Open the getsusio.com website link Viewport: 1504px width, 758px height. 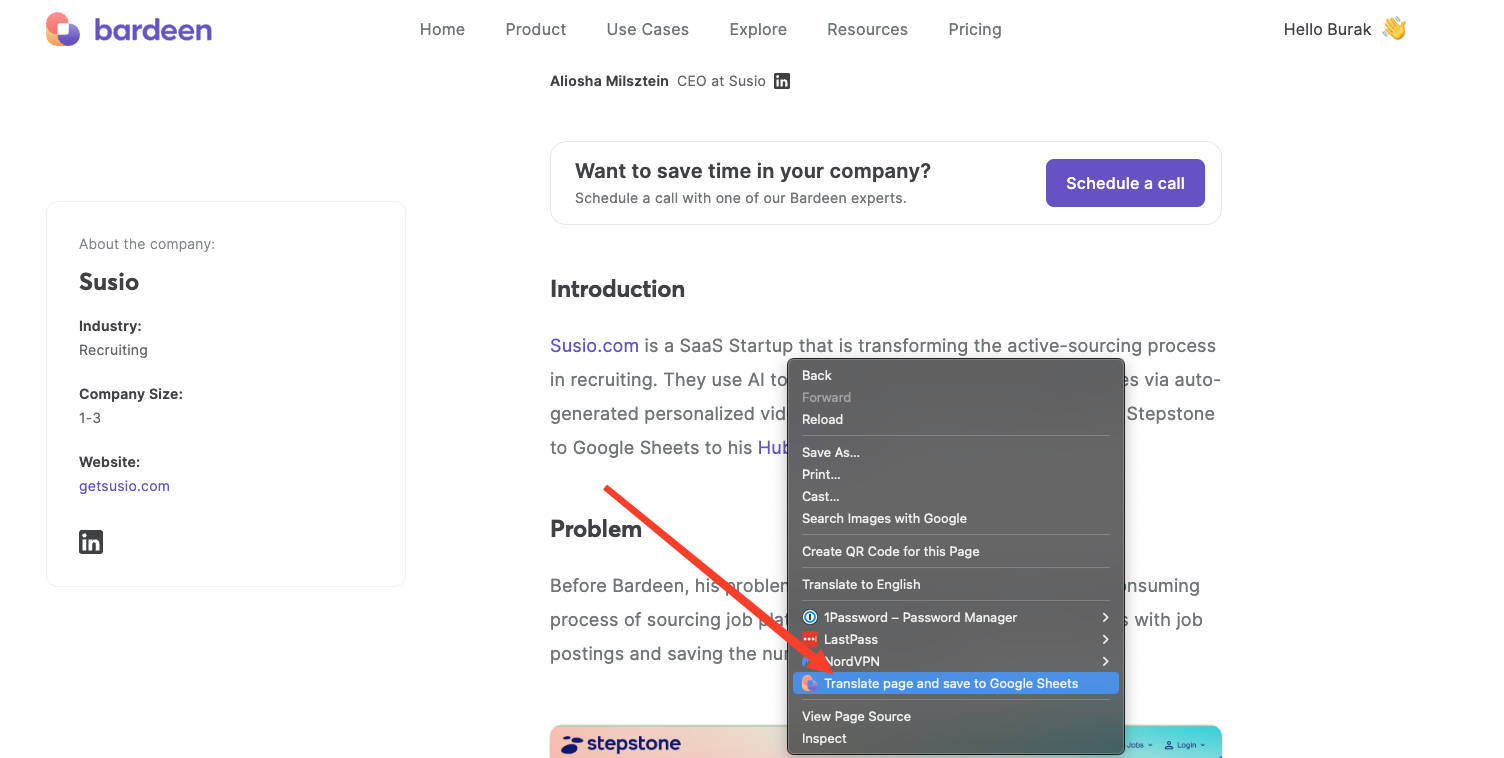point(124,486)
